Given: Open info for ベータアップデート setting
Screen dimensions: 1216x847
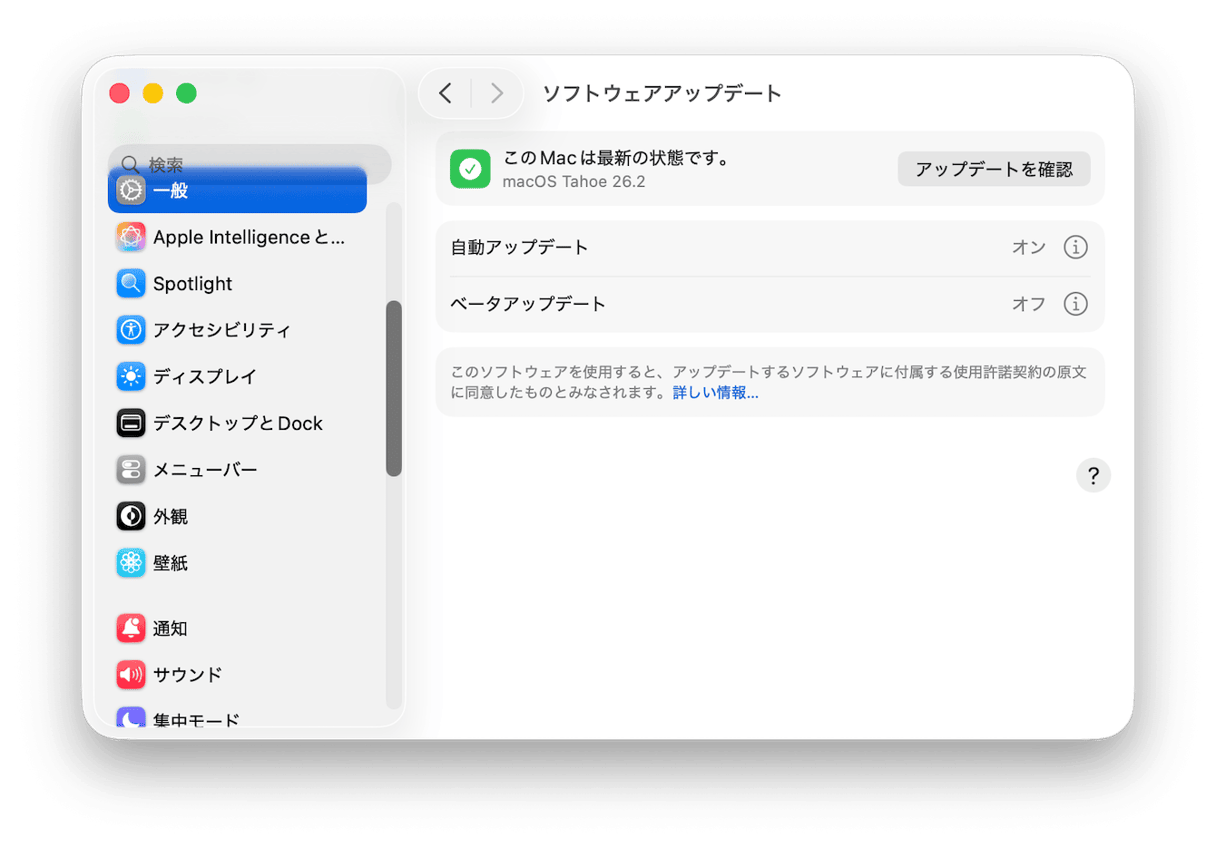Looking at the screenshot, I should pos(1075,304).
